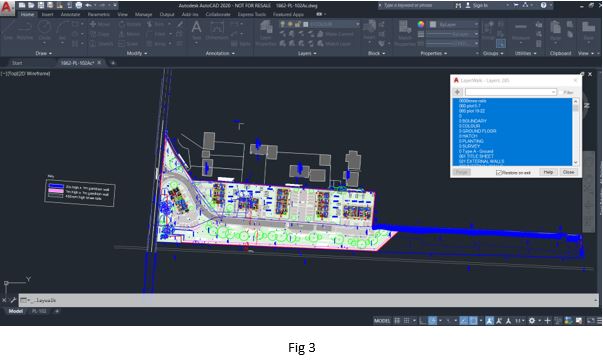Click the command line input field
Viewport: 603px width, 360px height.
(308, 300)
